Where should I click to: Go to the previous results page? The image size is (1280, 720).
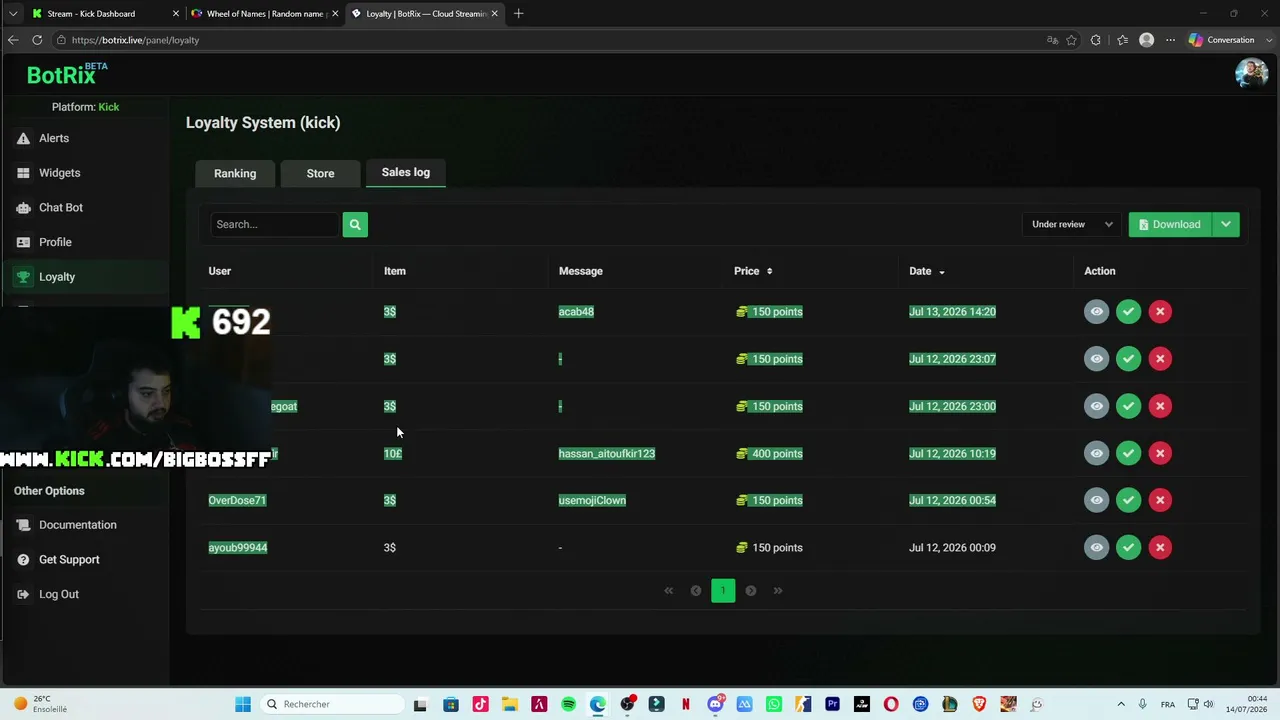point(696,591)
